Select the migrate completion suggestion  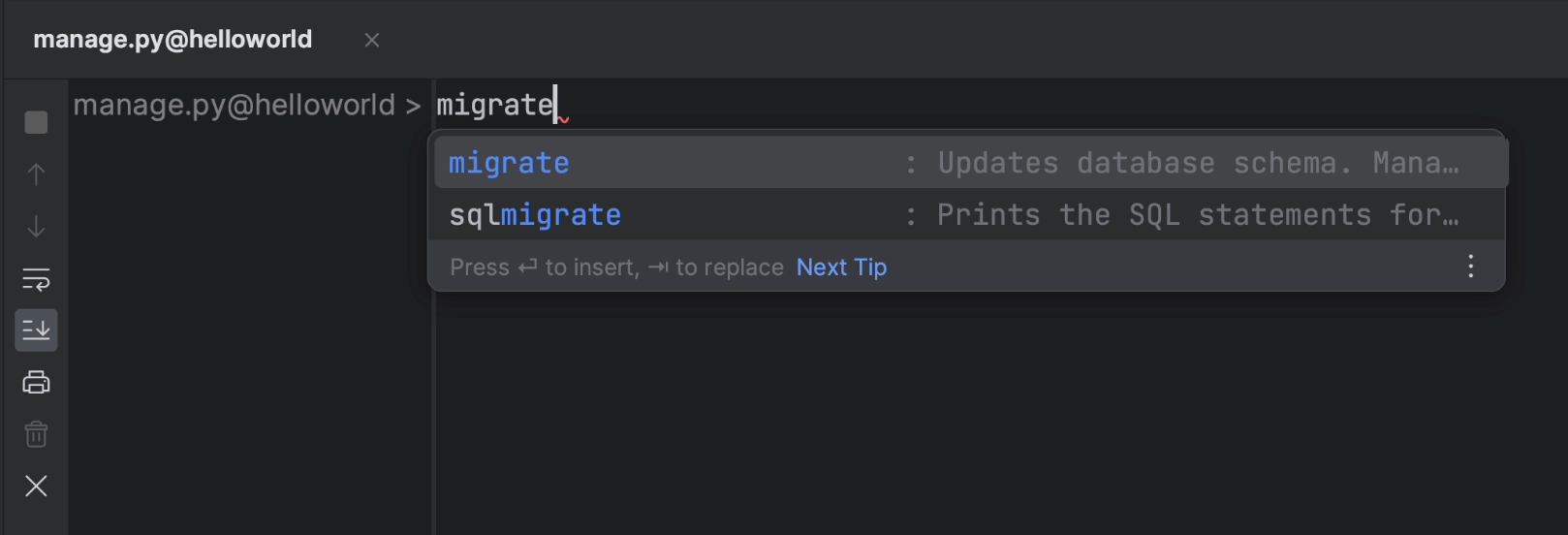pyautogui.click(x=509, y=163)
